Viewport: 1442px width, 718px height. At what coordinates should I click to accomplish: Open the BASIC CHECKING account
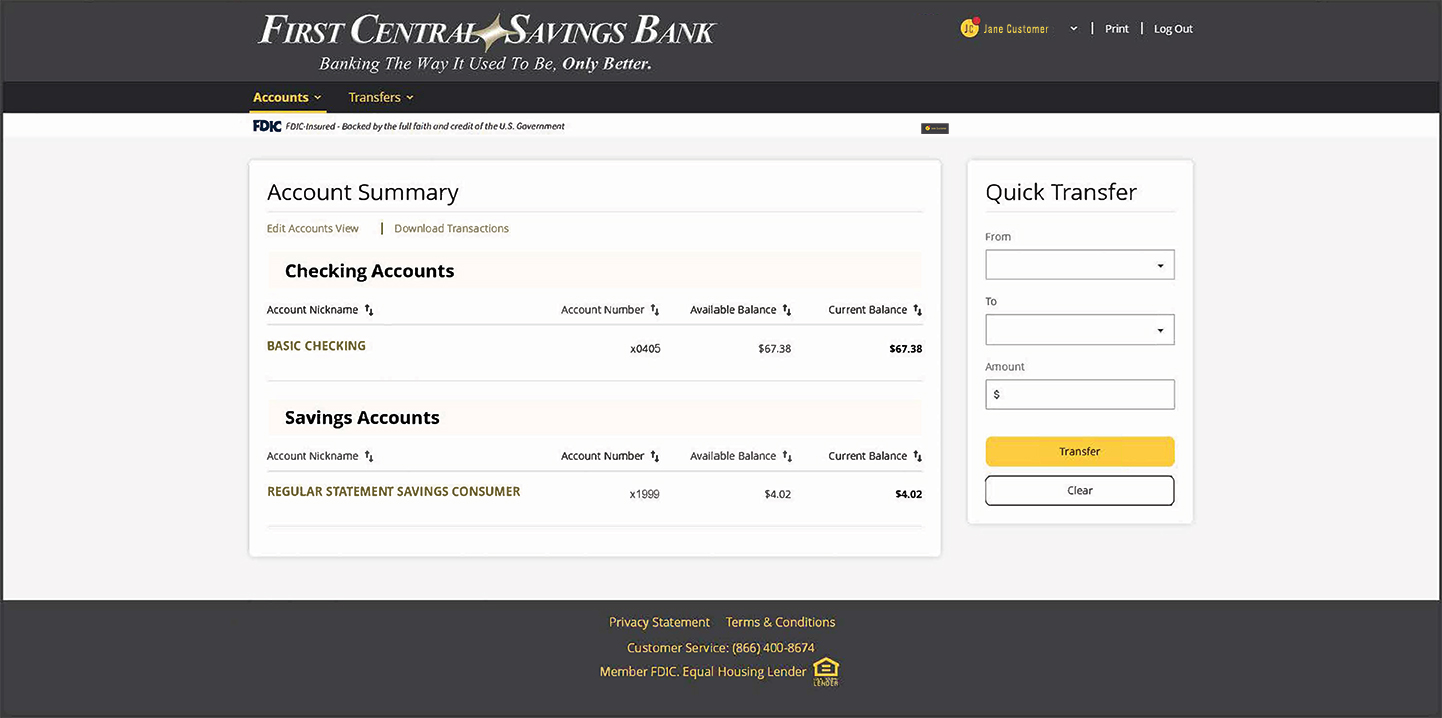tap(316, 346)
